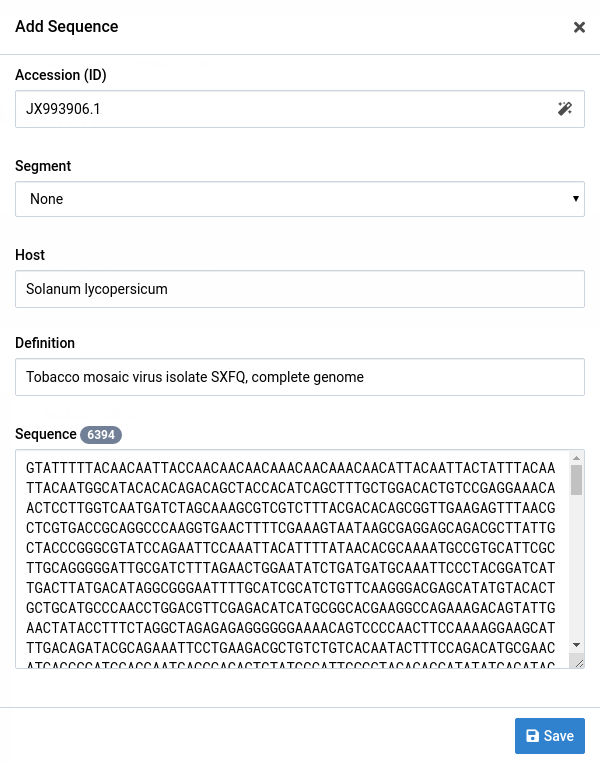Click into the Host field
Image resolution: width=600 pixels, height=764 pixels.
pyautogui.click(x=299, y=289)
